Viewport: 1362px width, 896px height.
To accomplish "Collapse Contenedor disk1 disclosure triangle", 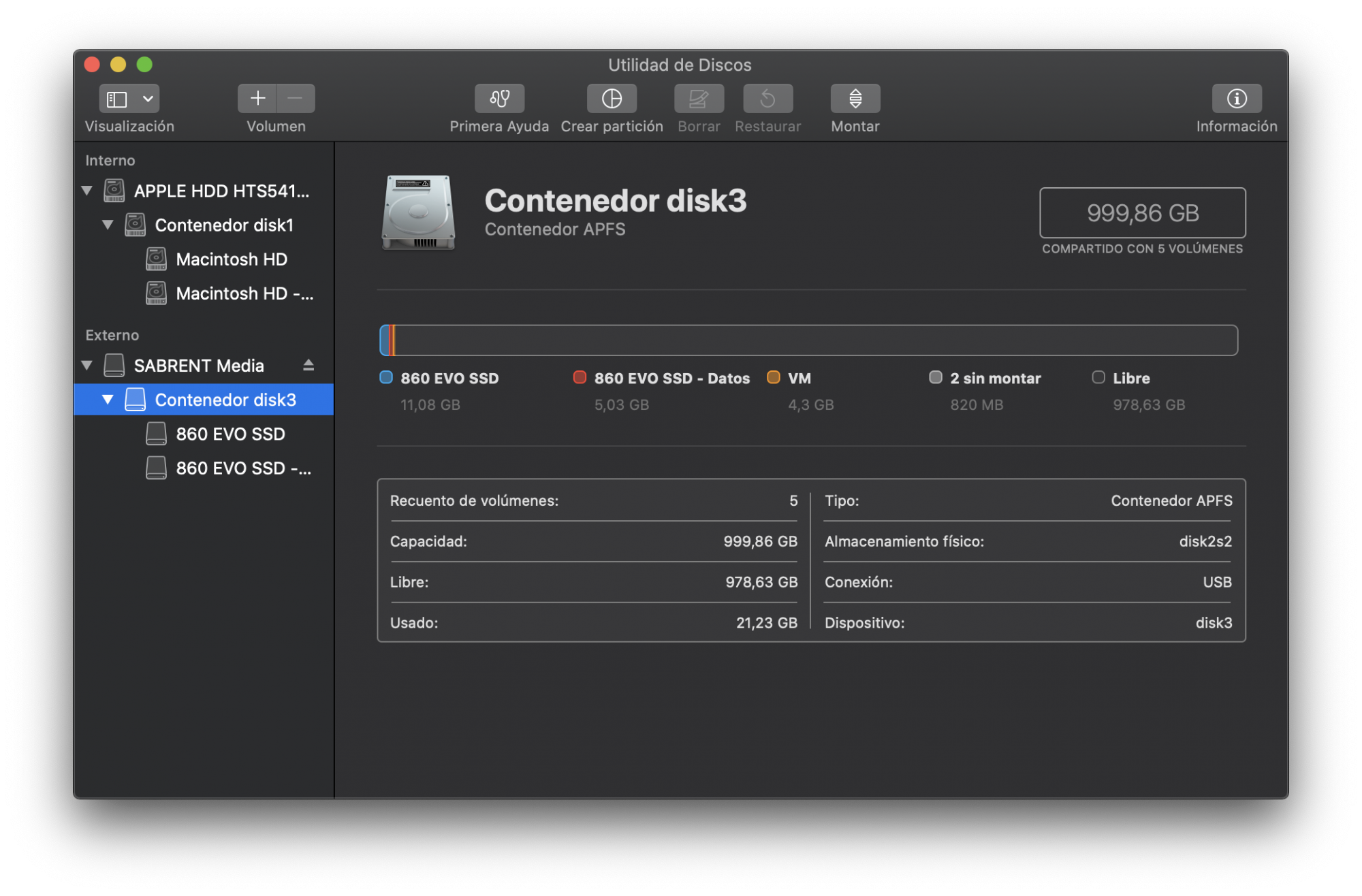I will 108,225.
